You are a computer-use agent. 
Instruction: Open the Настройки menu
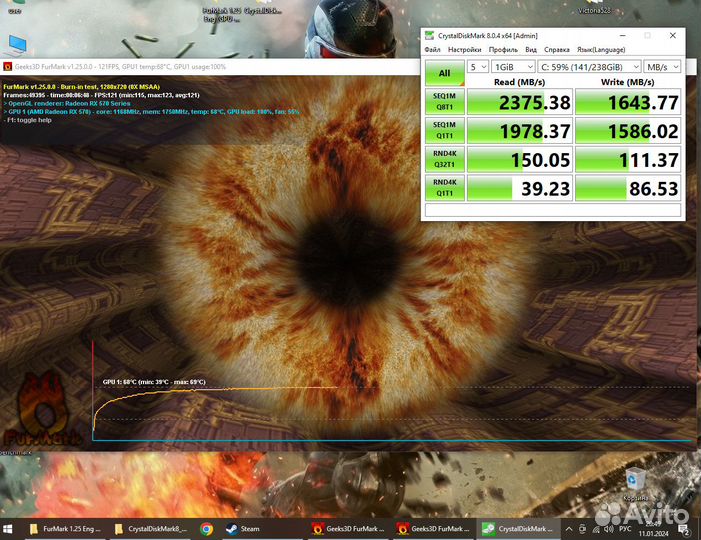click(x=465, y=50)
